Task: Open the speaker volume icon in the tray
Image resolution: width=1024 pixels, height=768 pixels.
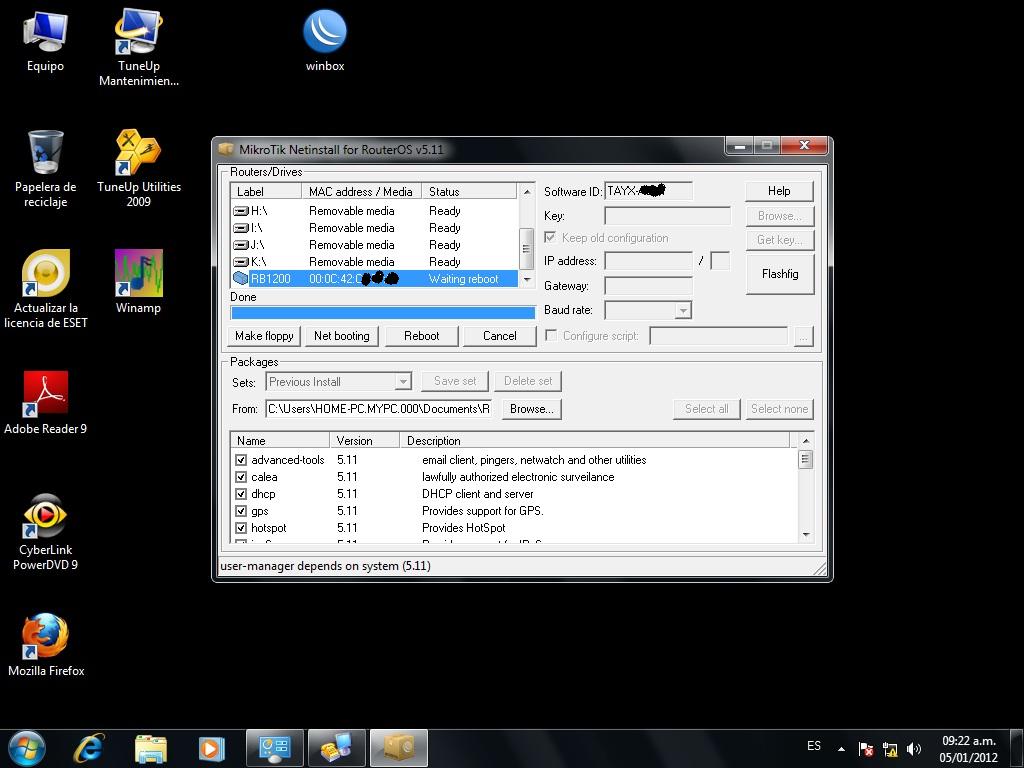Action: pos(913,747)
